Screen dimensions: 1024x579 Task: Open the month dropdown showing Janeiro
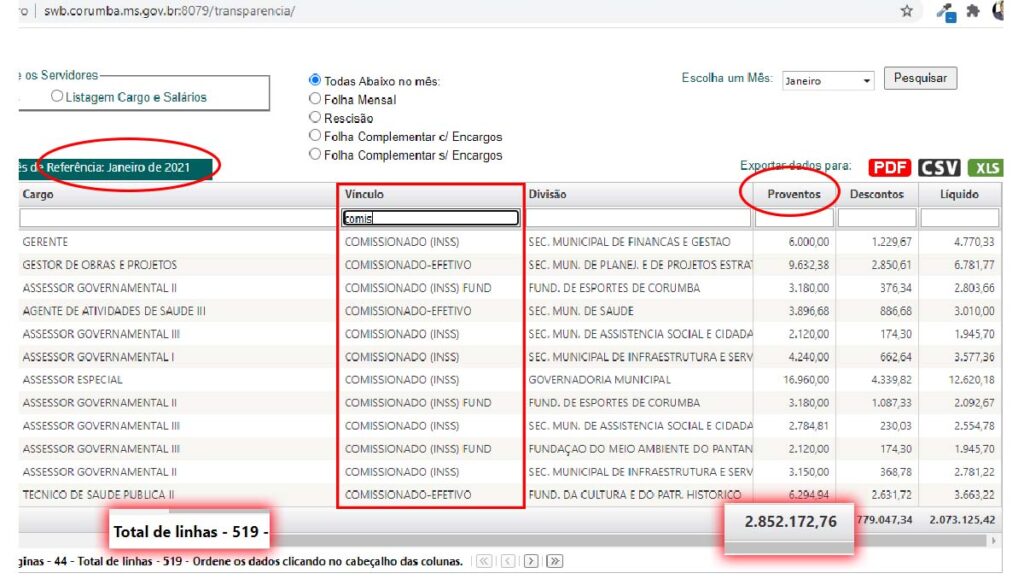(x=827, y=80)
